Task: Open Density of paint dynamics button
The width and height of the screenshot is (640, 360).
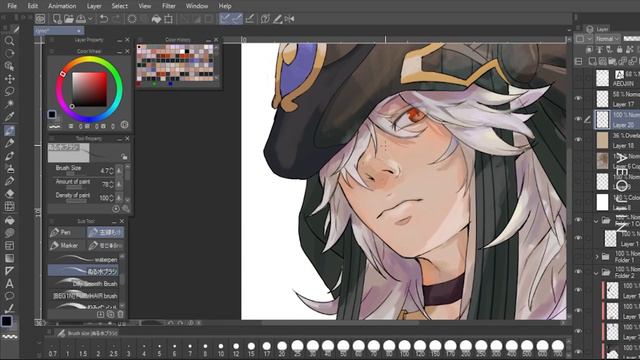Action: click(119, 198)
